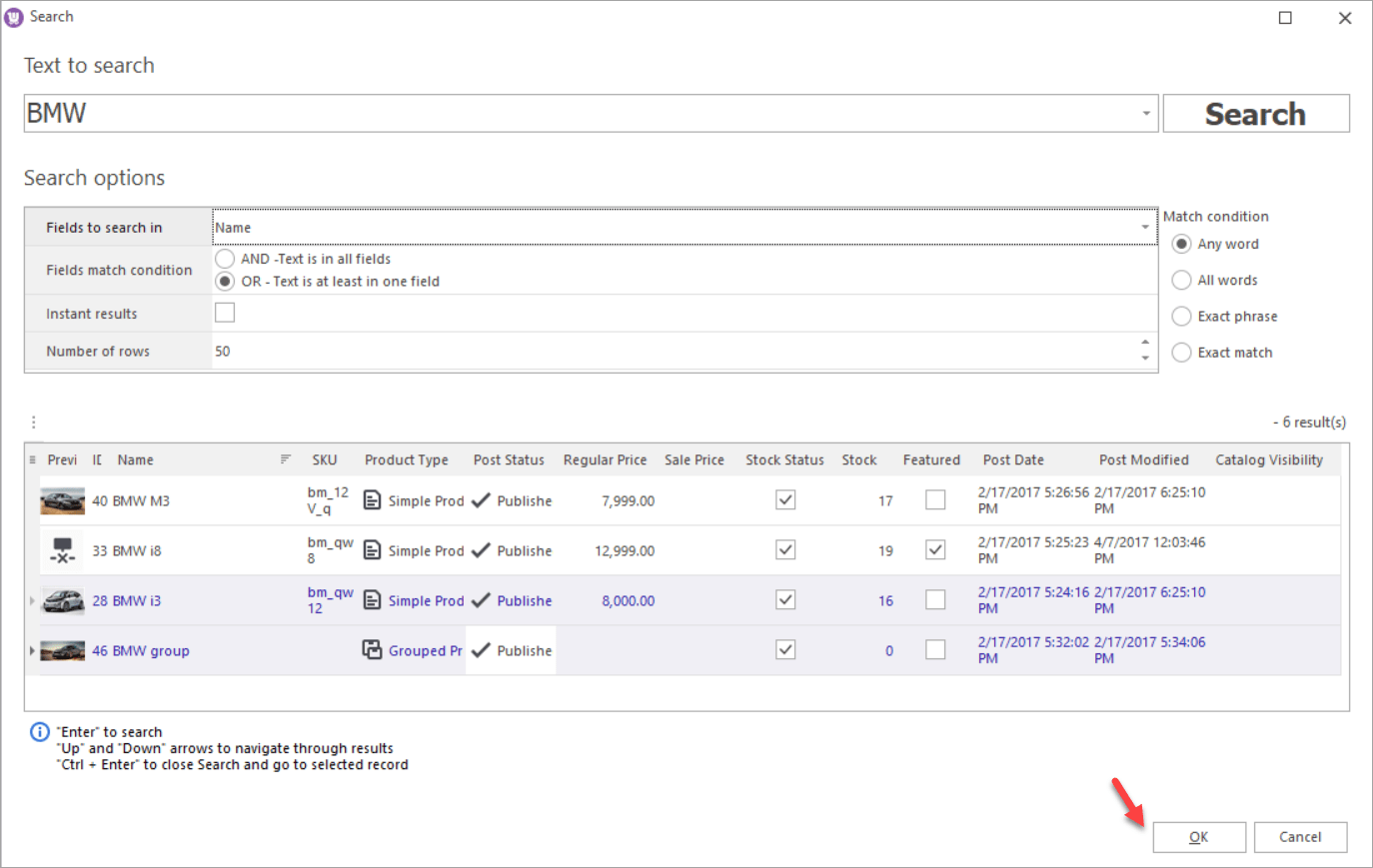The height and width of the screenshot is (868, 1373).
Task: Click the BMW M3 preview thumbnail
Action: click(62, 500)
